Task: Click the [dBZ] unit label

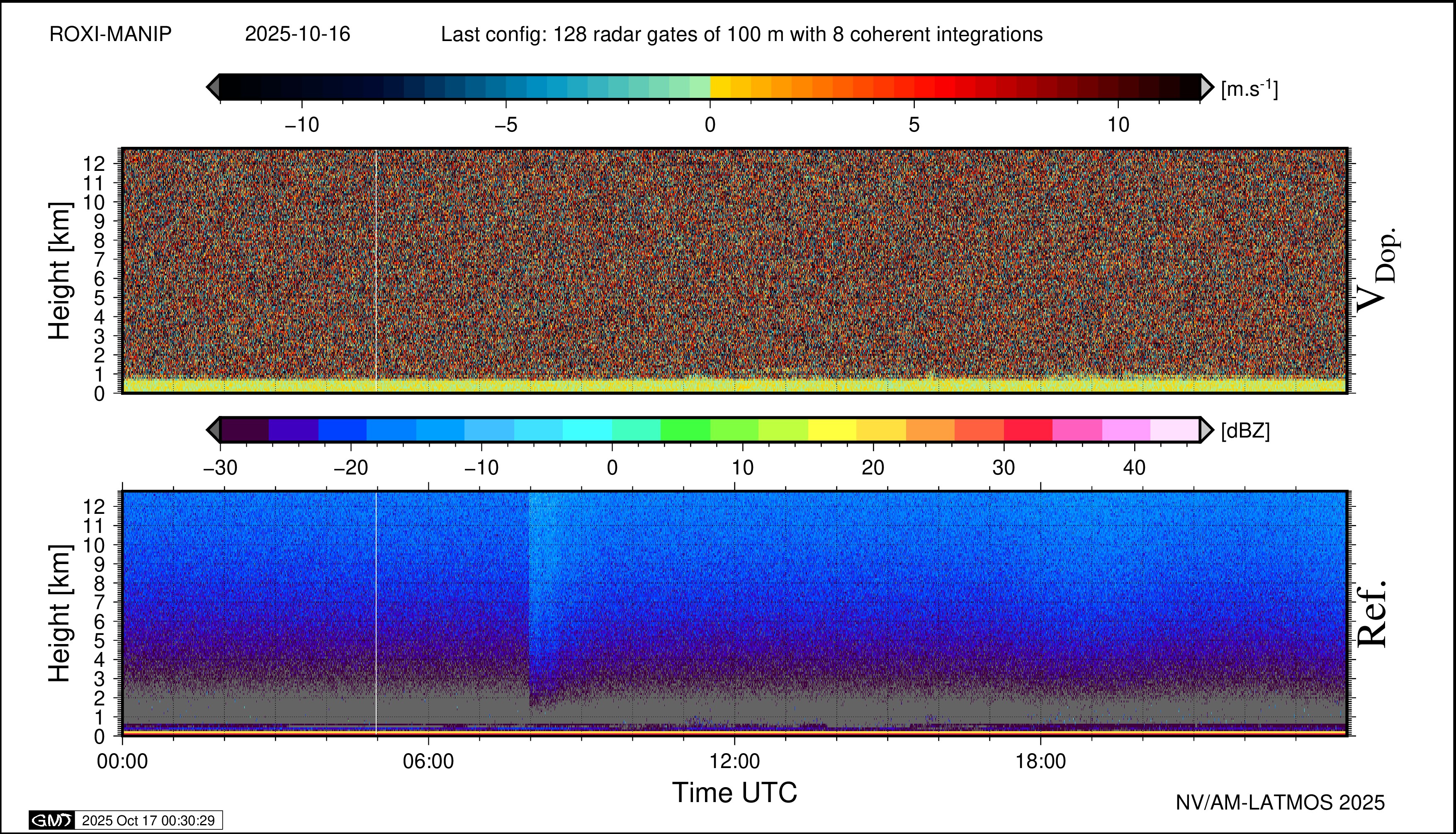Action: (x=1245, y=431)
